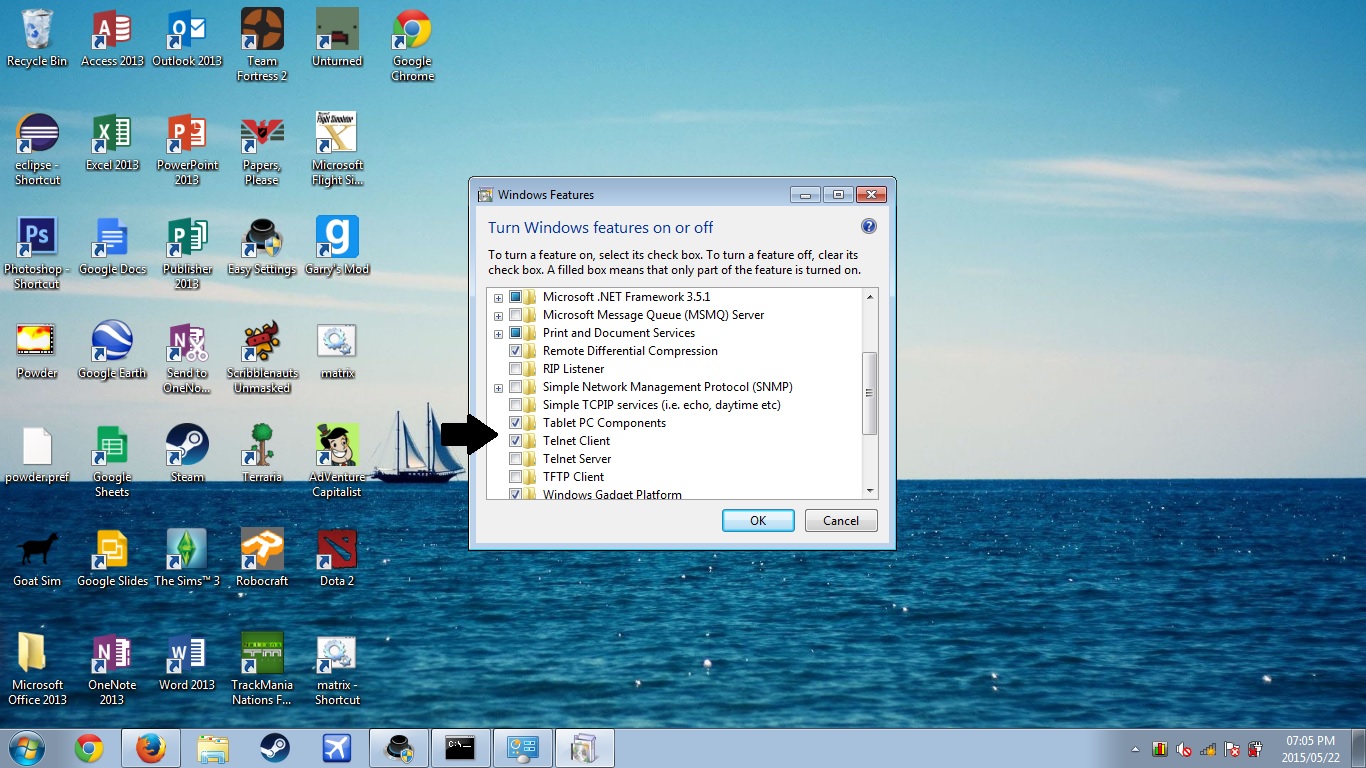Select the eclipse - Shortcut desktop icon

click(x=37, y=149)
